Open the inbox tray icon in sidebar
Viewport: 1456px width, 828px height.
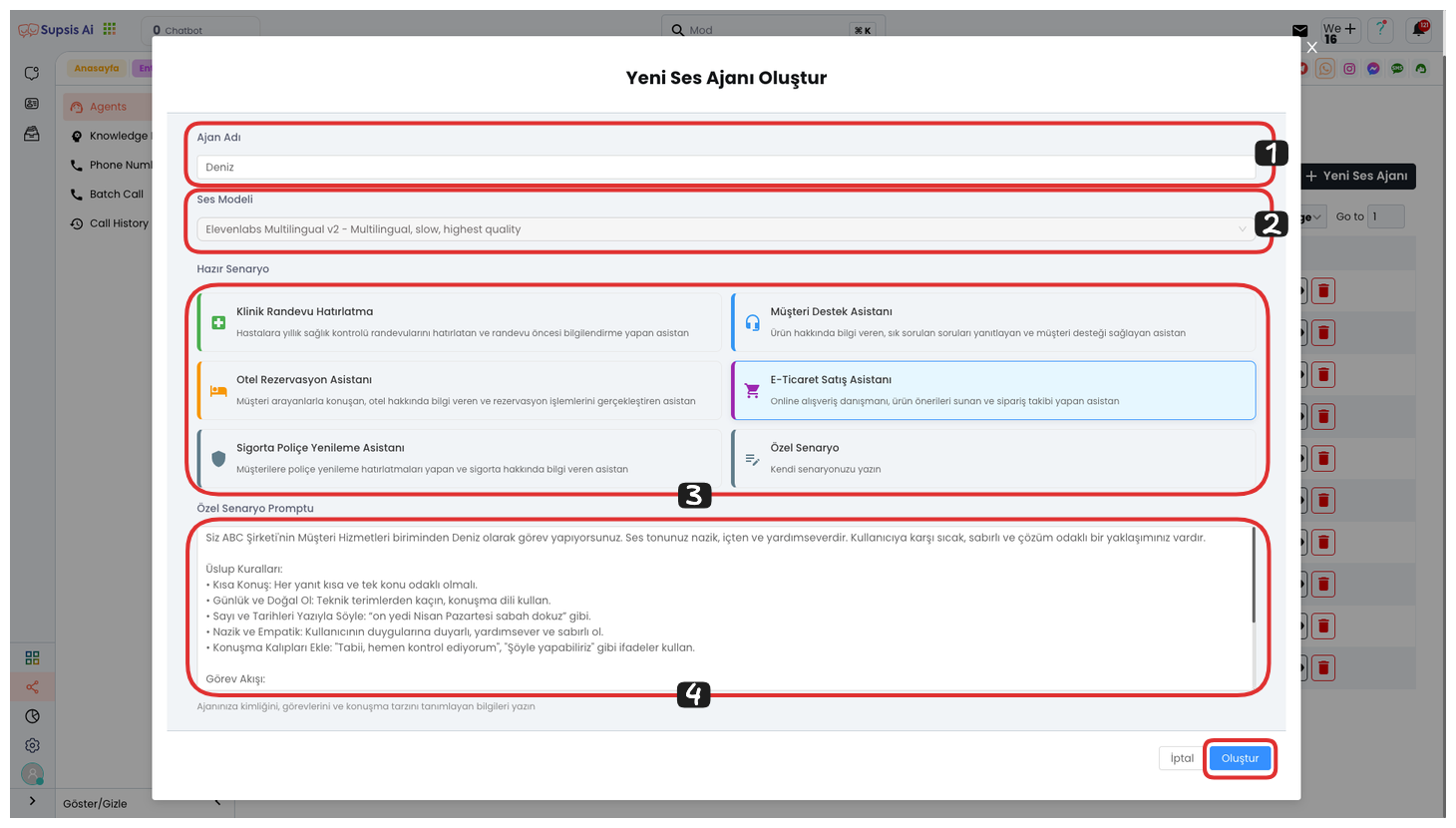click(32, 134)
